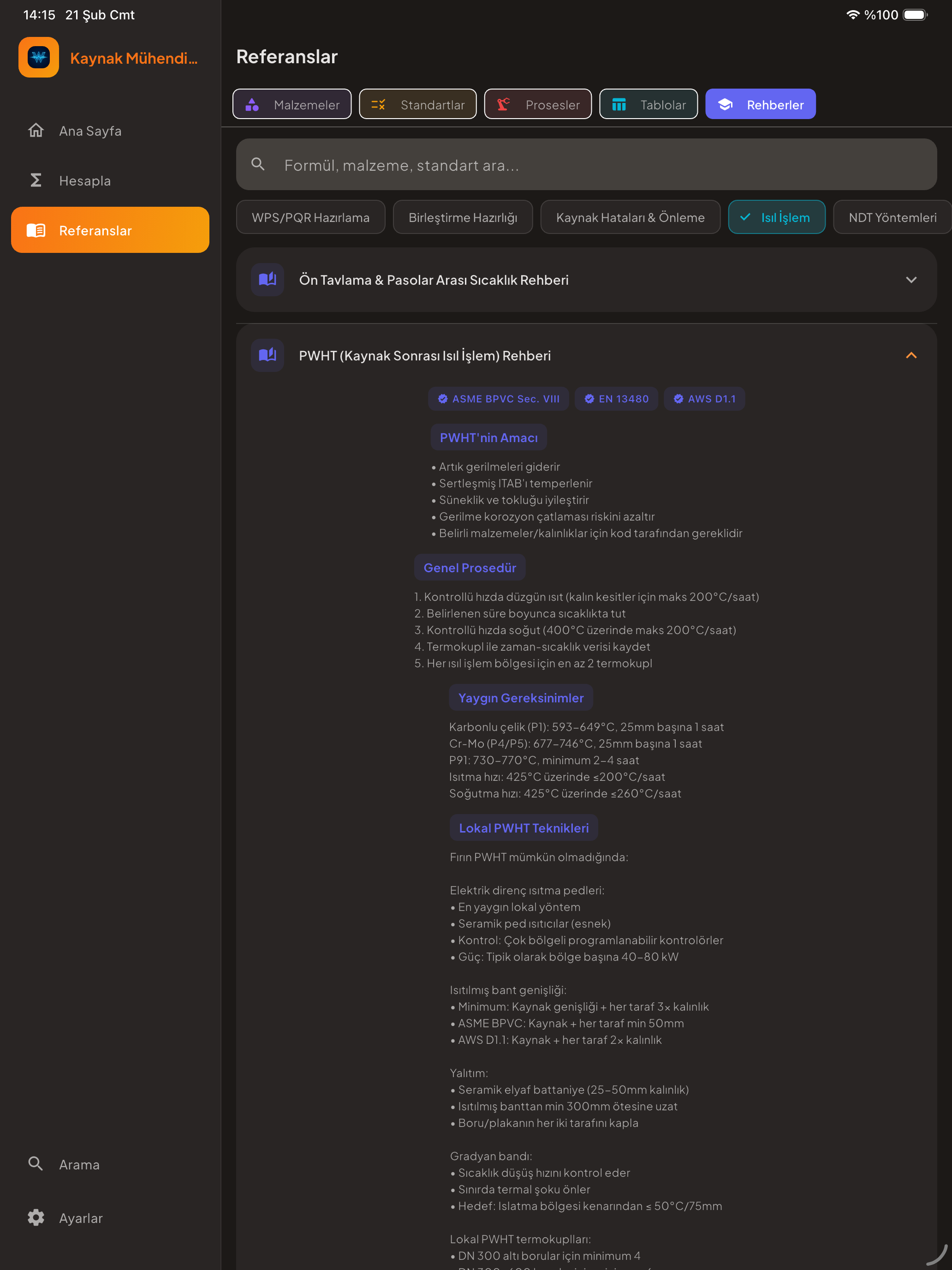
Task: Click verified badge on ASME BPVC Sec. VIII
Action: 443,399
